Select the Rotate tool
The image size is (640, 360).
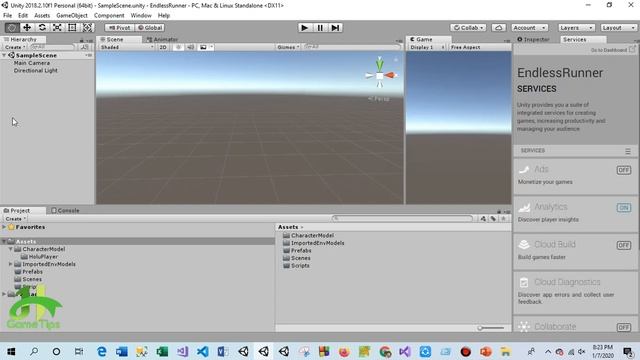click(x=42, y=27)
